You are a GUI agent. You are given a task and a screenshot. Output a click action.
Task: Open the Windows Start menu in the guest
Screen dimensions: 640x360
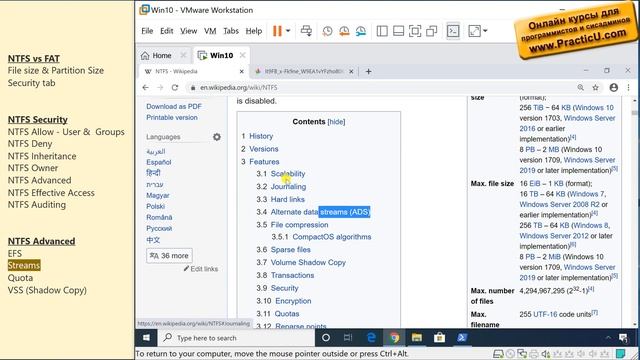tap(146, 338)
